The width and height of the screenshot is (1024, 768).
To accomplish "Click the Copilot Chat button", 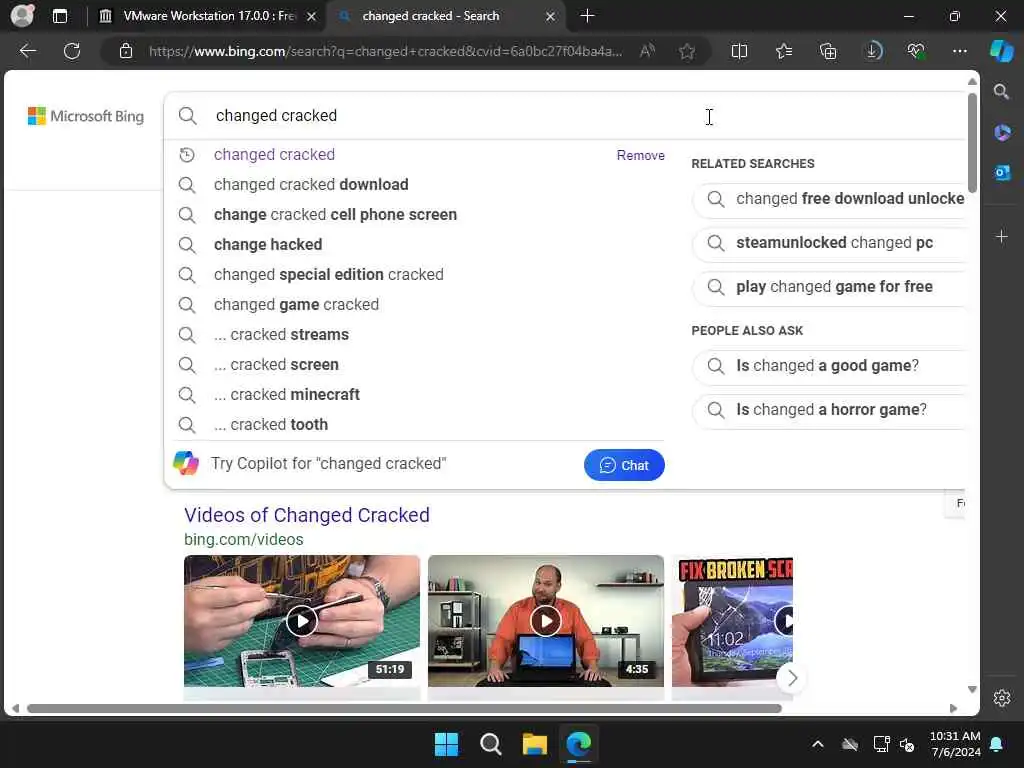I will (624, 465).
